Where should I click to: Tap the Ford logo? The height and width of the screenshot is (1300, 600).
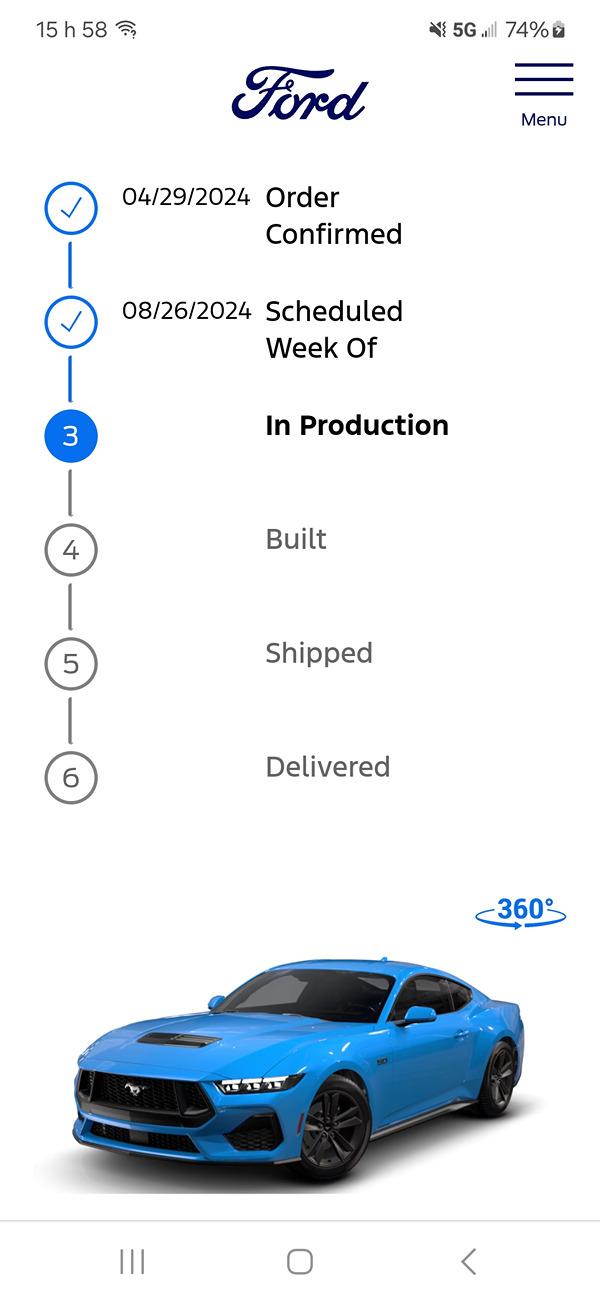[300, 94]
